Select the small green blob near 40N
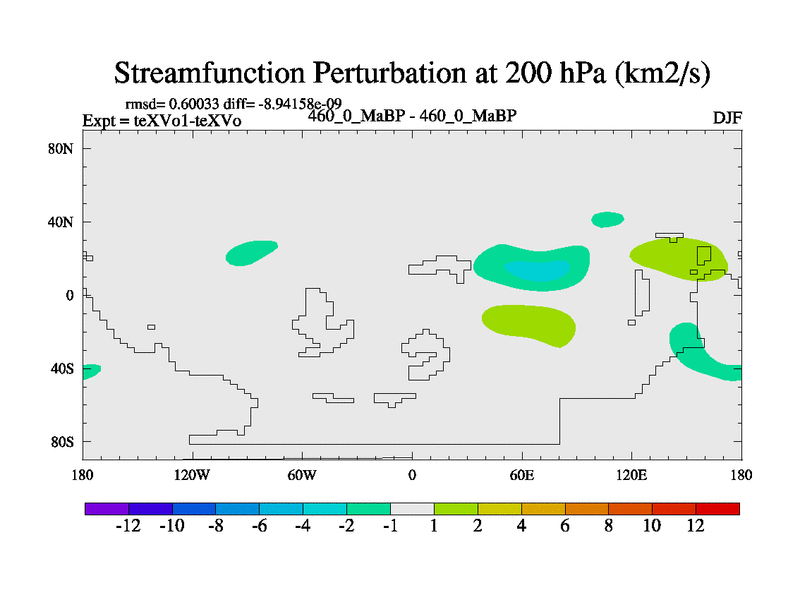Screen dimensions: 800x600 [x=607, y=219]
